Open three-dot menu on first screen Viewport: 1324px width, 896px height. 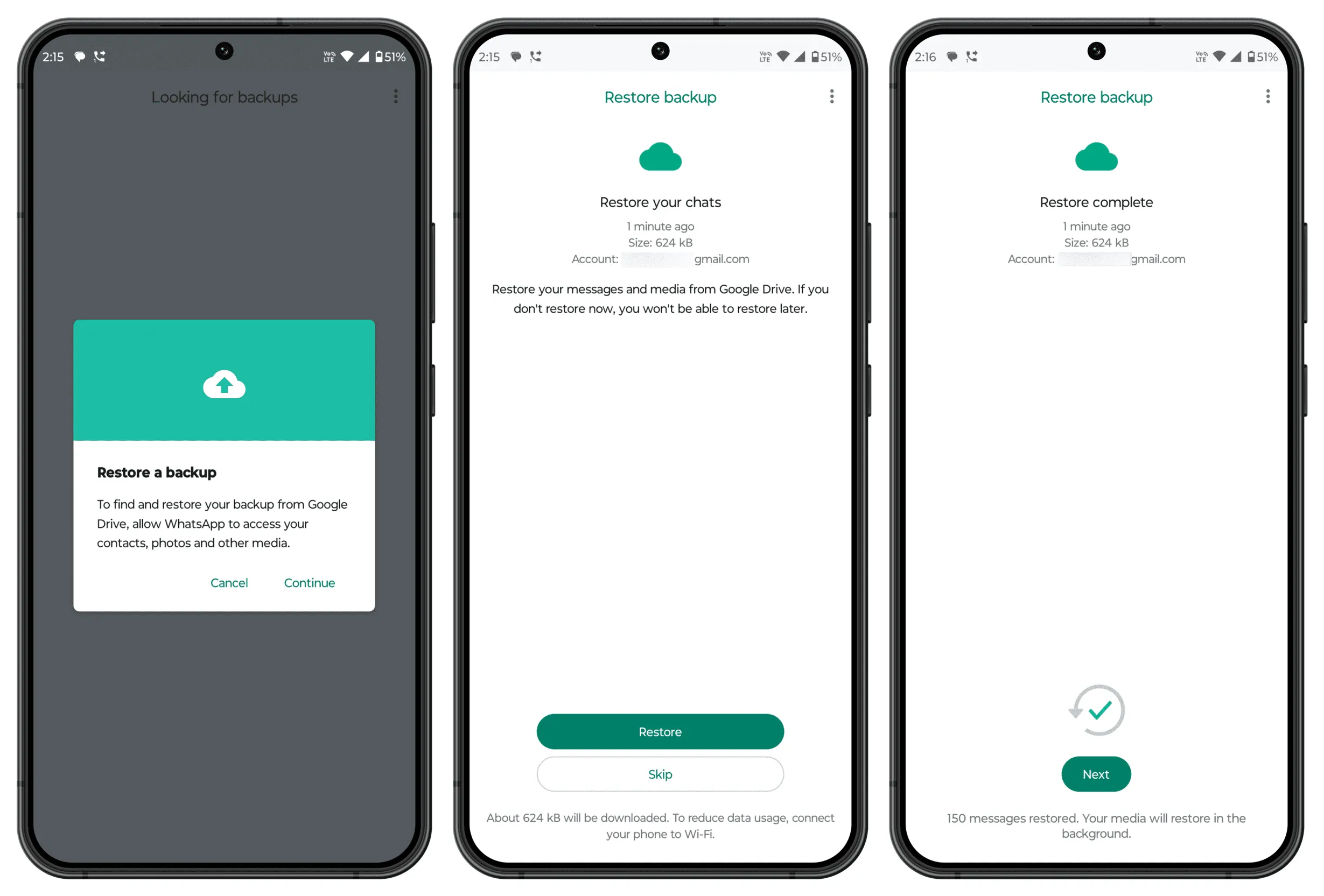click(x=395, y=96)
